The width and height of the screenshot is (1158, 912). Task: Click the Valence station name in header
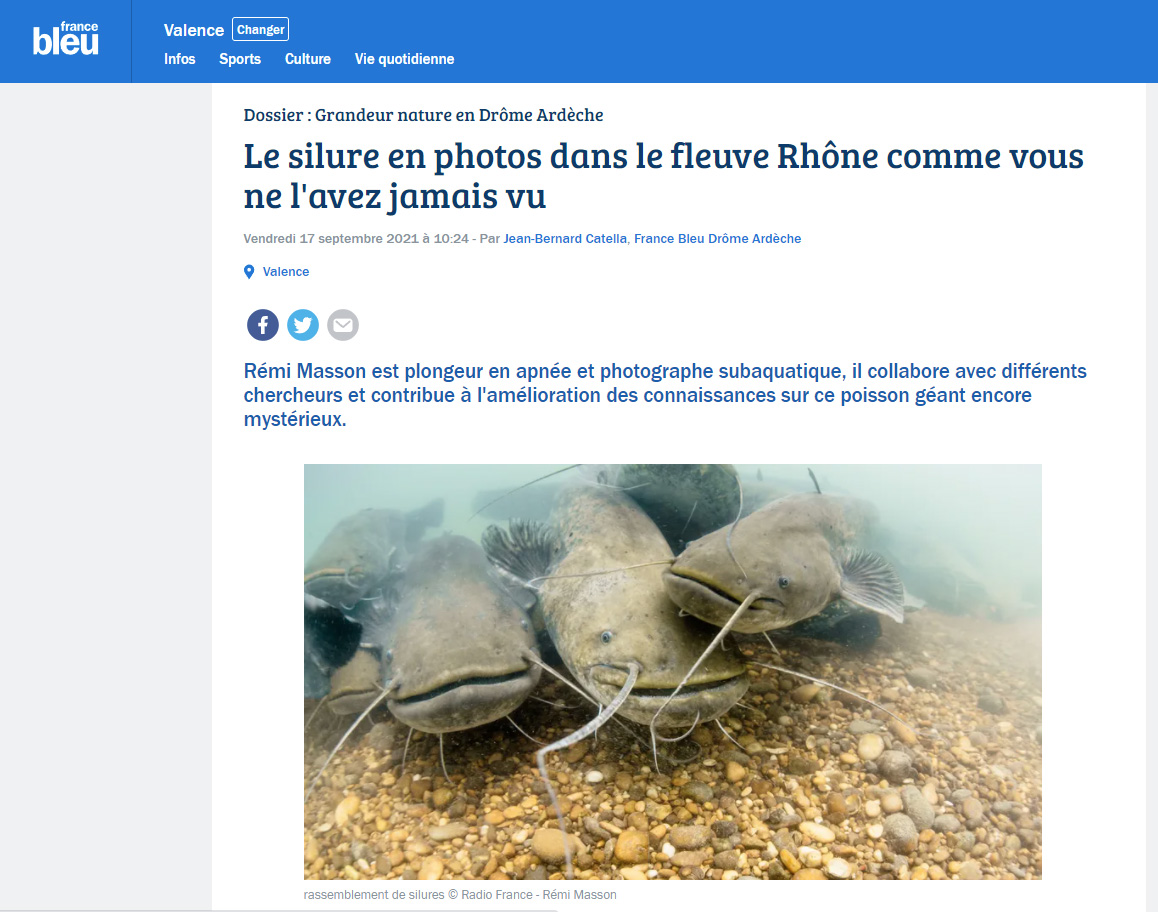pos(193,30)
